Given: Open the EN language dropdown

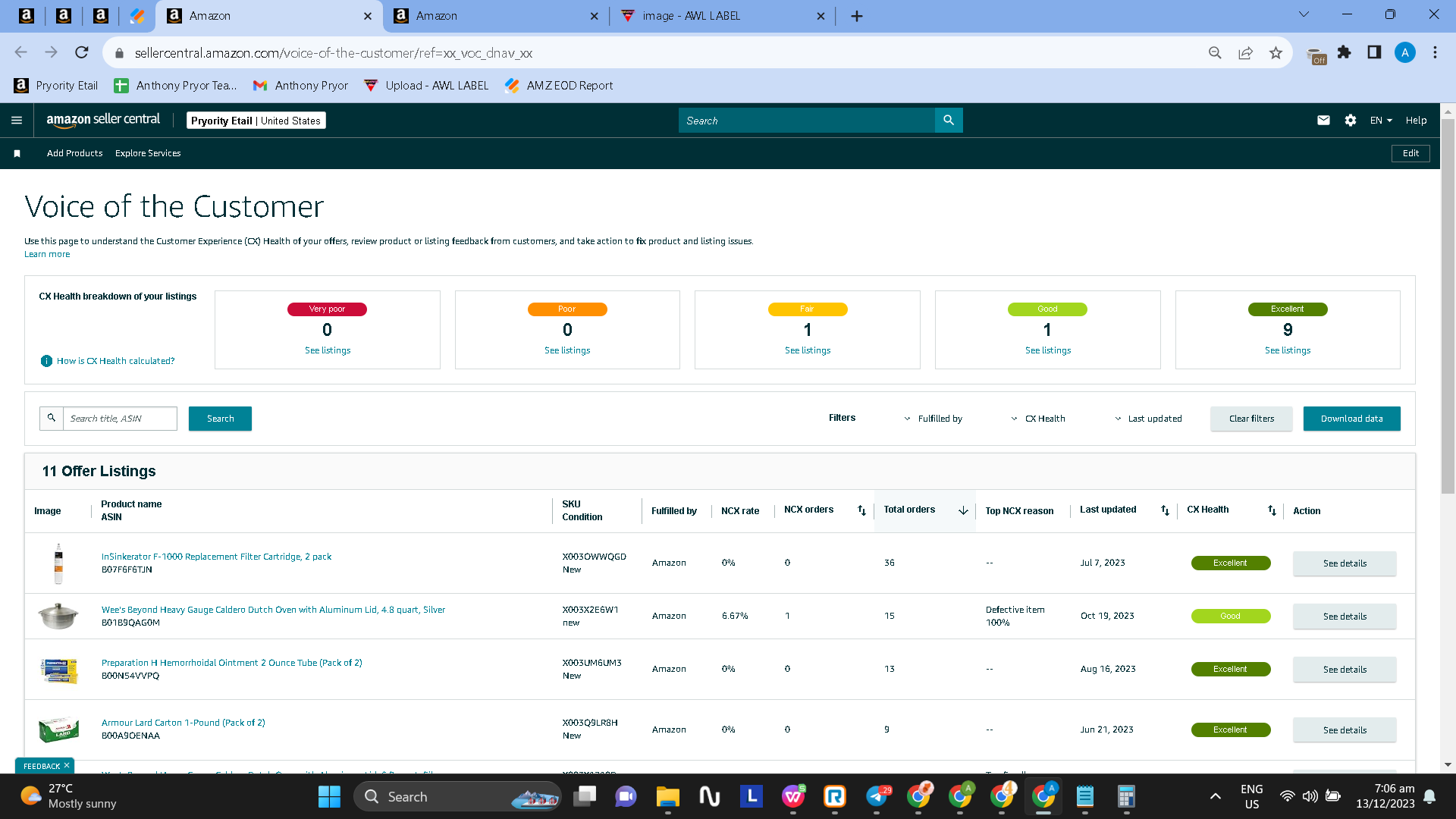Looking at the screenshot, I should point(1381,120).
